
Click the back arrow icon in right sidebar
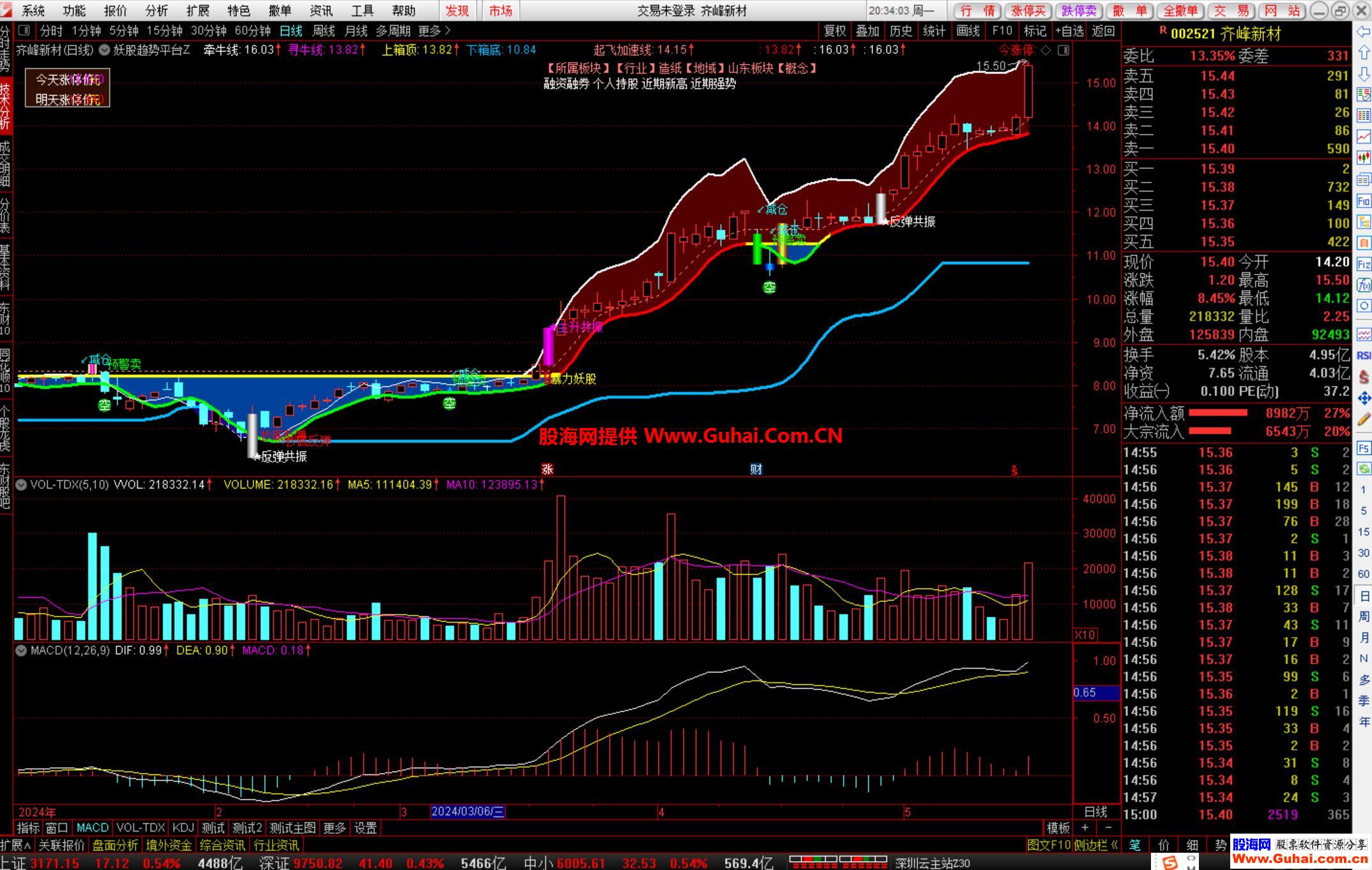(x=1364, y=31)
